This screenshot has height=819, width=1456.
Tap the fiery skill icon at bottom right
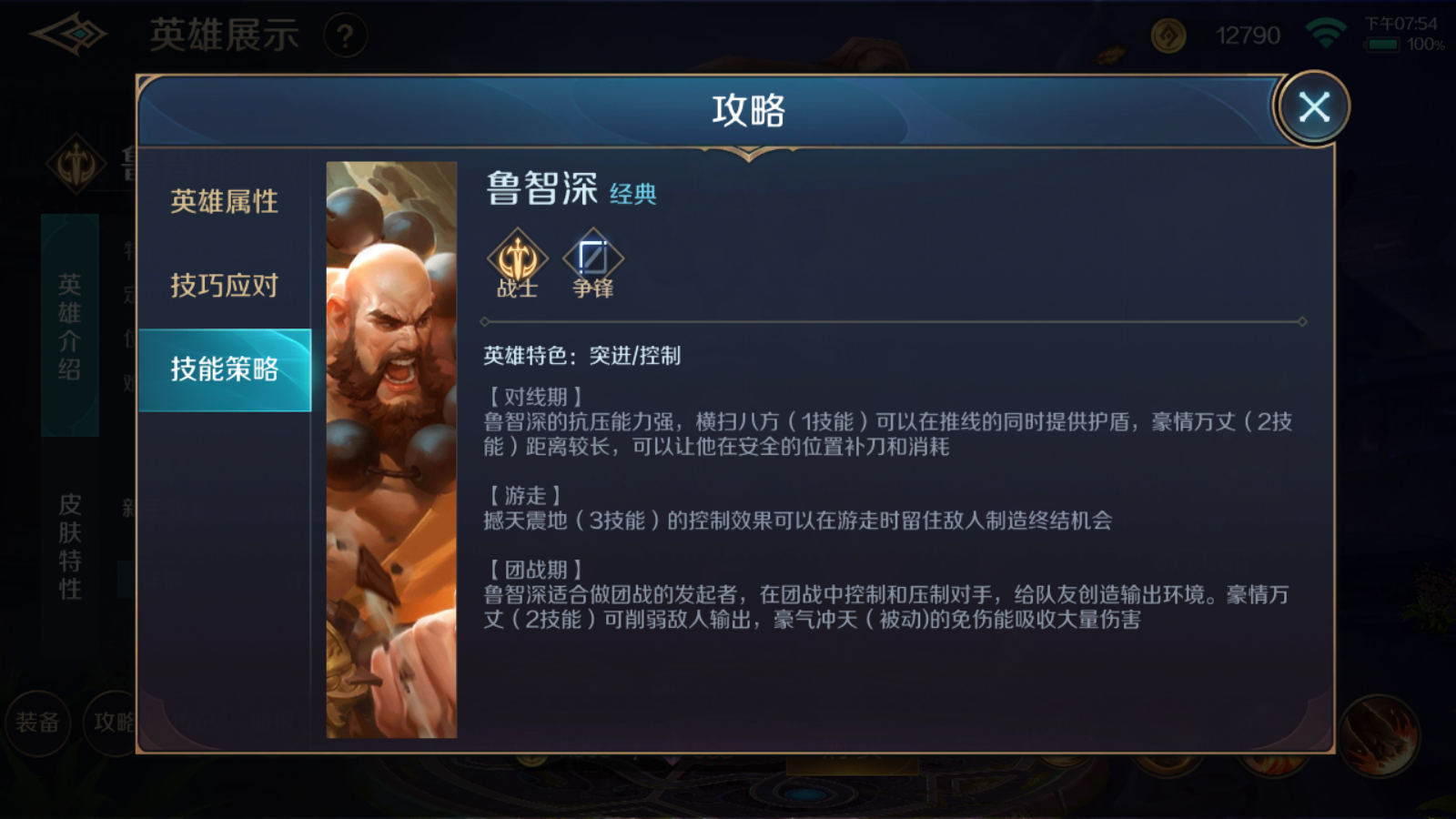(1379, 735)
